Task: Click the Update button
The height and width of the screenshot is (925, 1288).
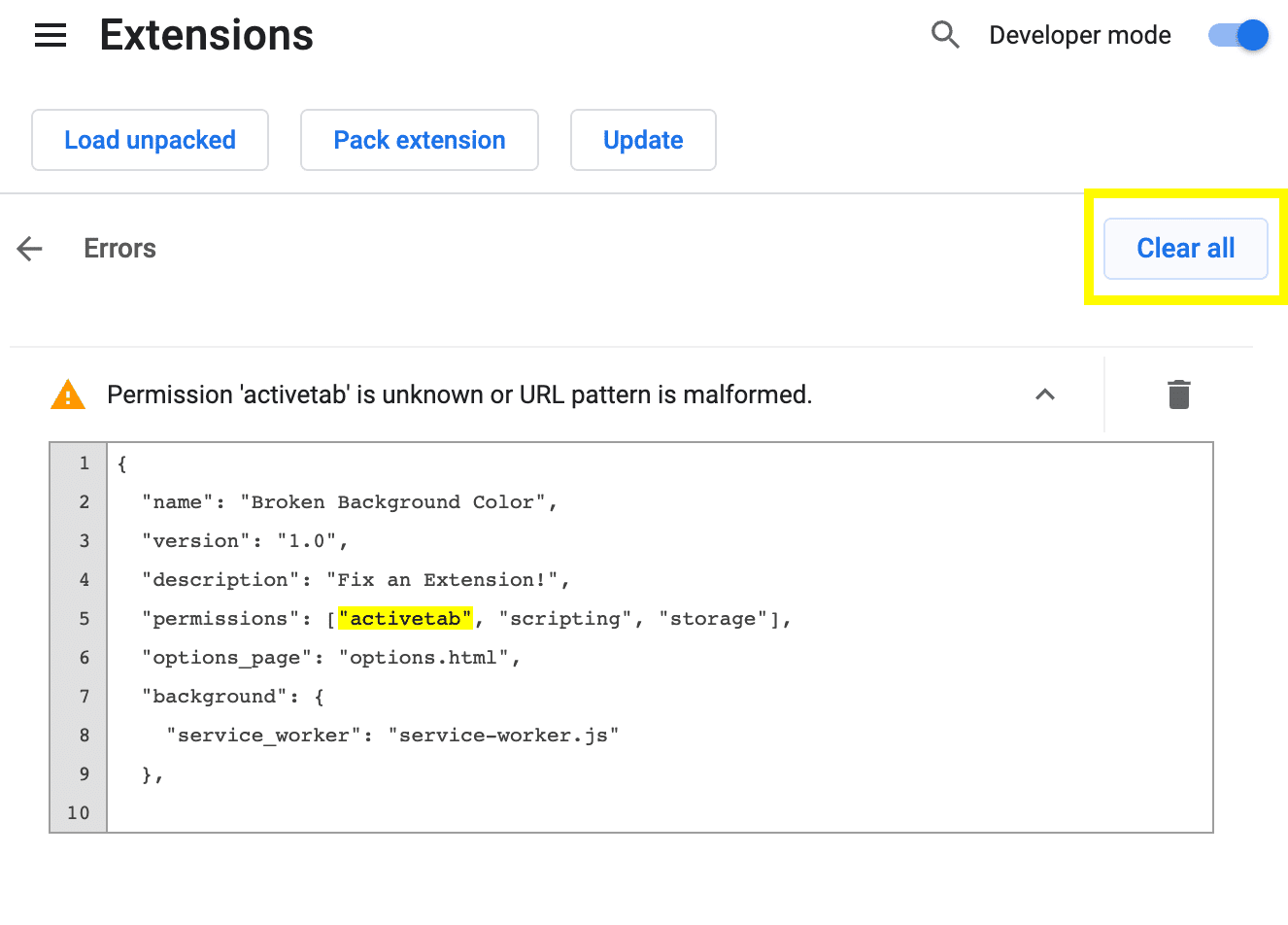Action: tap(643, 140)
